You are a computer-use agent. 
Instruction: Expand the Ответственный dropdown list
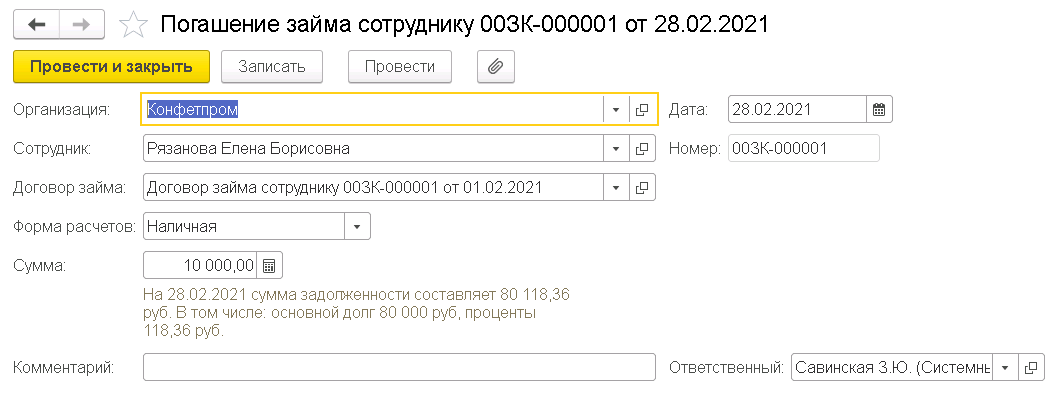[1005, 368]
